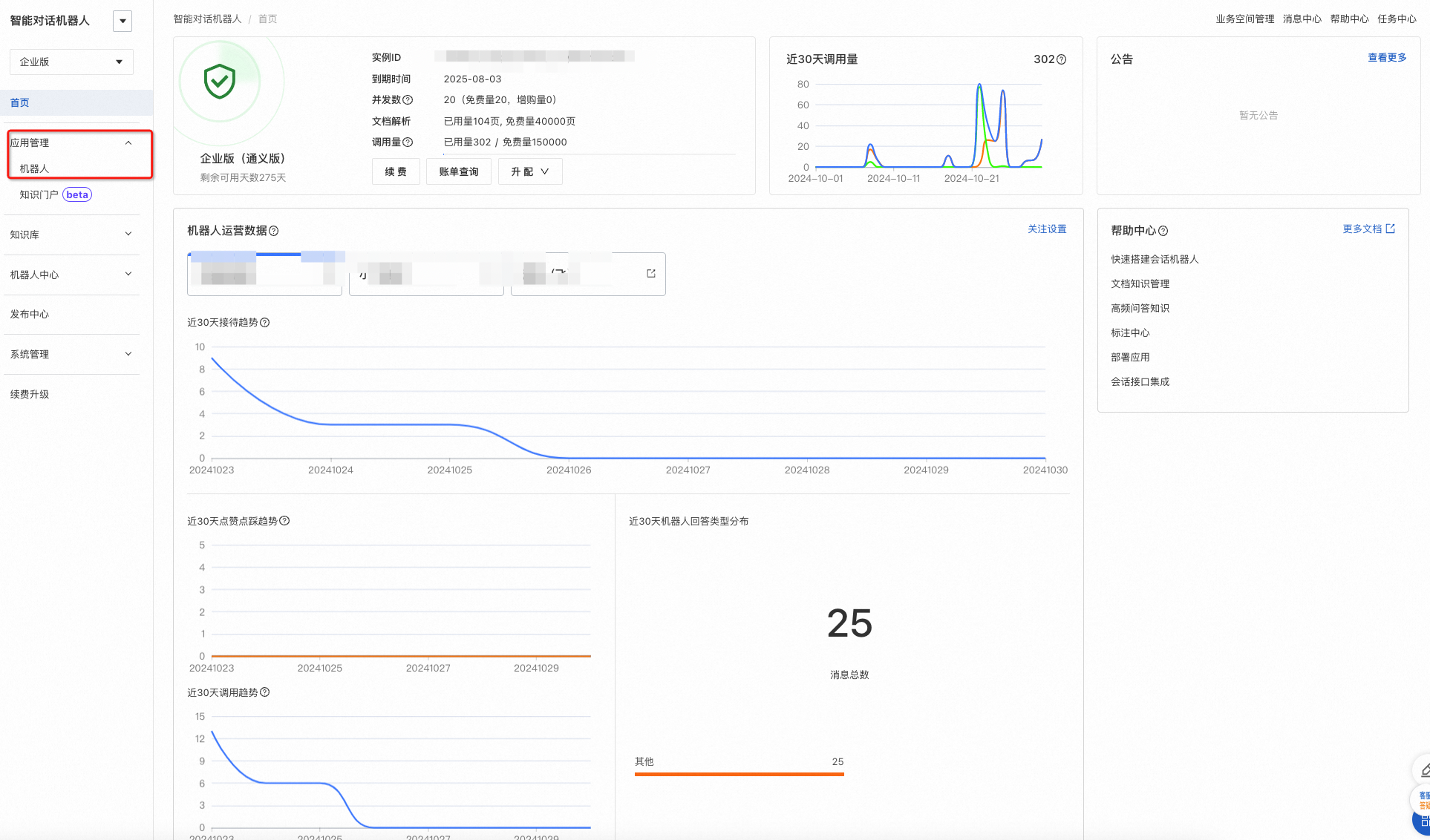
Task: Open the 企业版 edition dropdown
Action: 71,62
